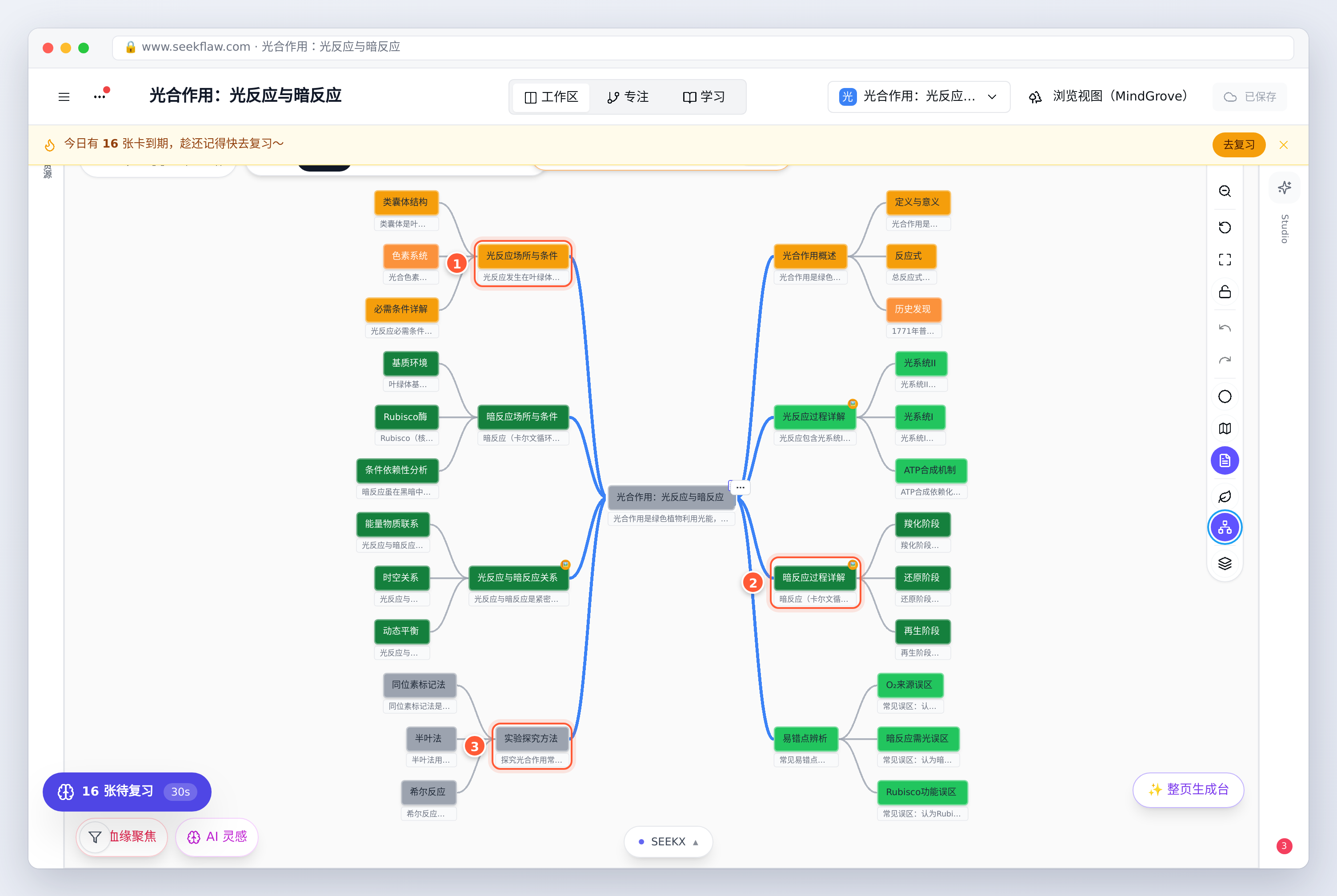Toggle the canvas lock icon
This screenshot has height=896, width=1337.
(1225, 292)
